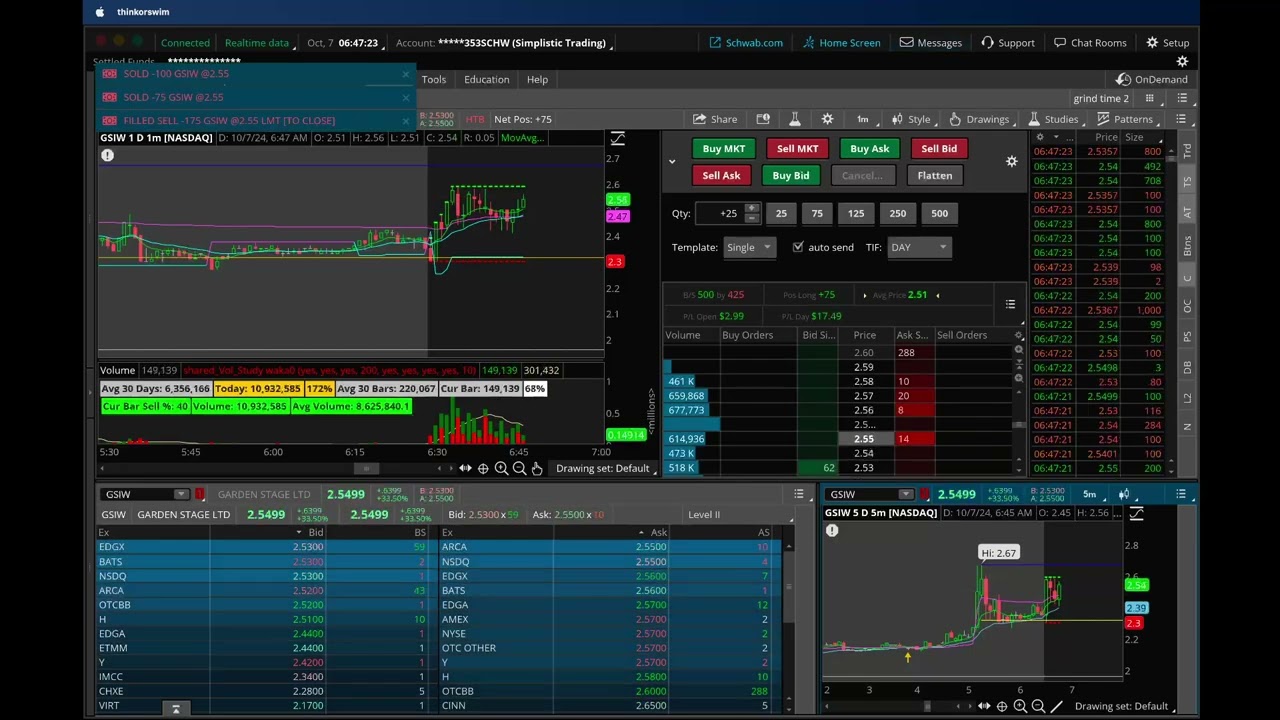This screenshot has width=1280, height=720.
Task: Open main chart Drawing set: Default selector
Action: tap(606, 468)
